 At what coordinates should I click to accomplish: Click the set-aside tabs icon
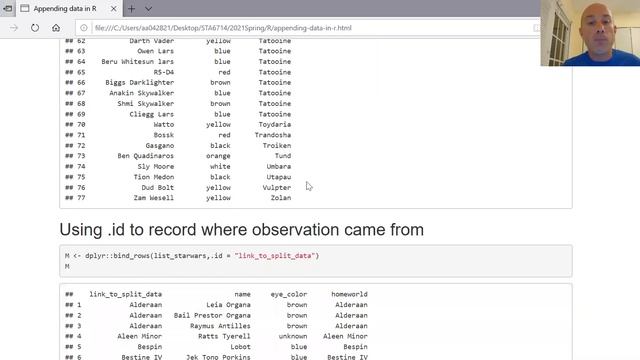(7, 8)
